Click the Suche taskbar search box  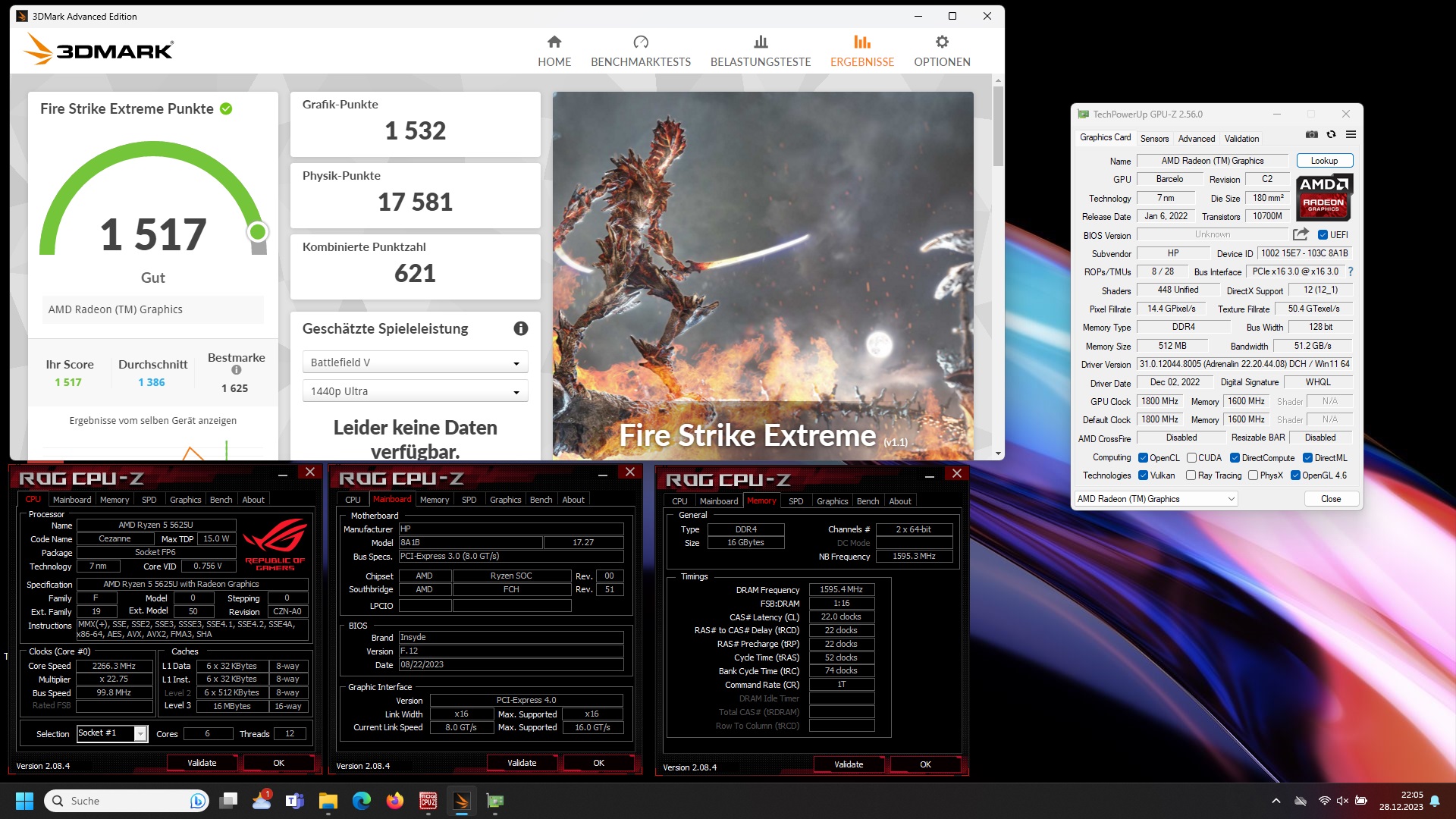click(126, 801)
